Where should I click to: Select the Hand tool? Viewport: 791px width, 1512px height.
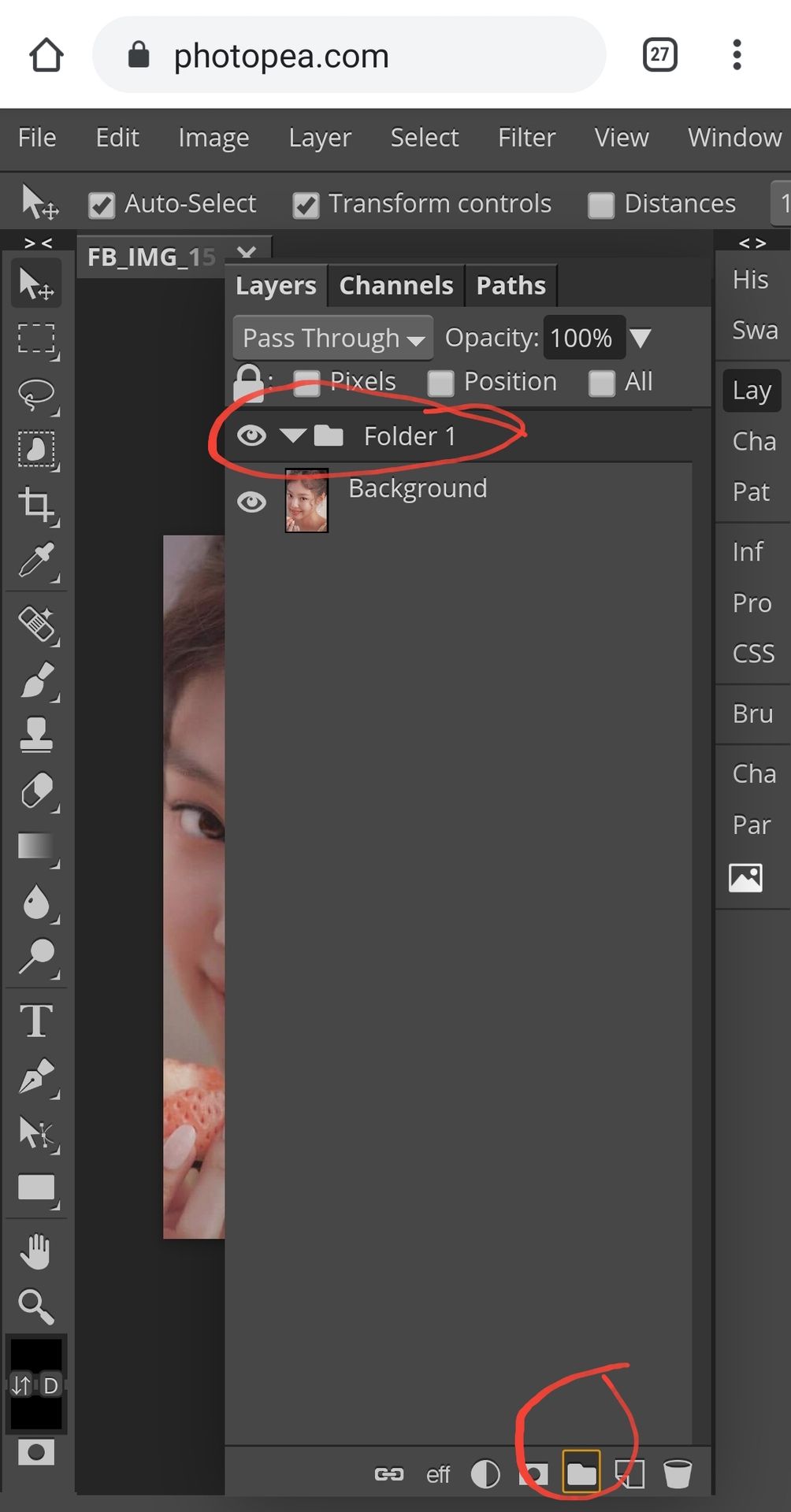(x=36, y=1251)
